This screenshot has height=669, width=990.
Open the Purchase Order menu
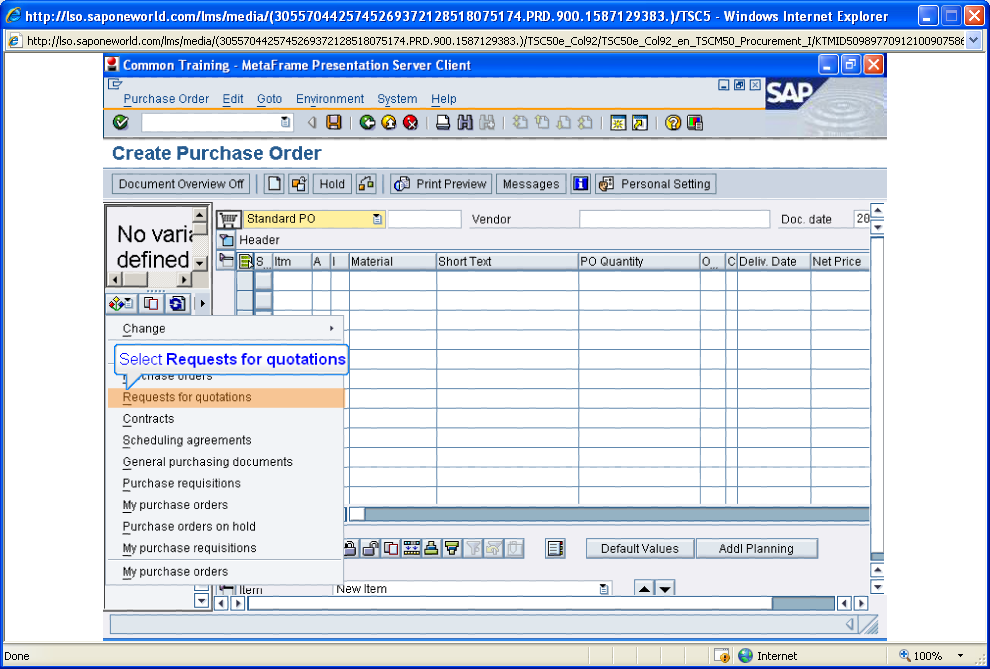(166, 99)
